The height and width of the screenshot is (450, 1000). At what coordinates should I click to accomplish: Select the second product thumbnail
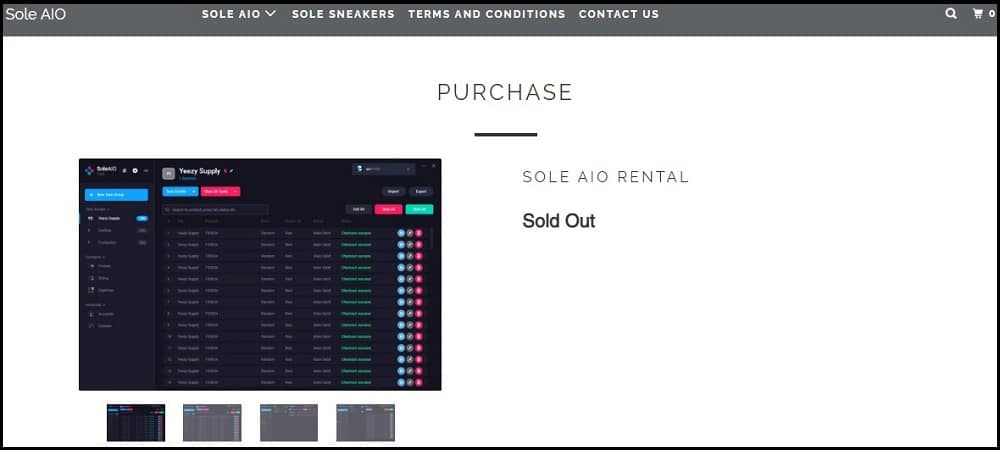point(212,423)
